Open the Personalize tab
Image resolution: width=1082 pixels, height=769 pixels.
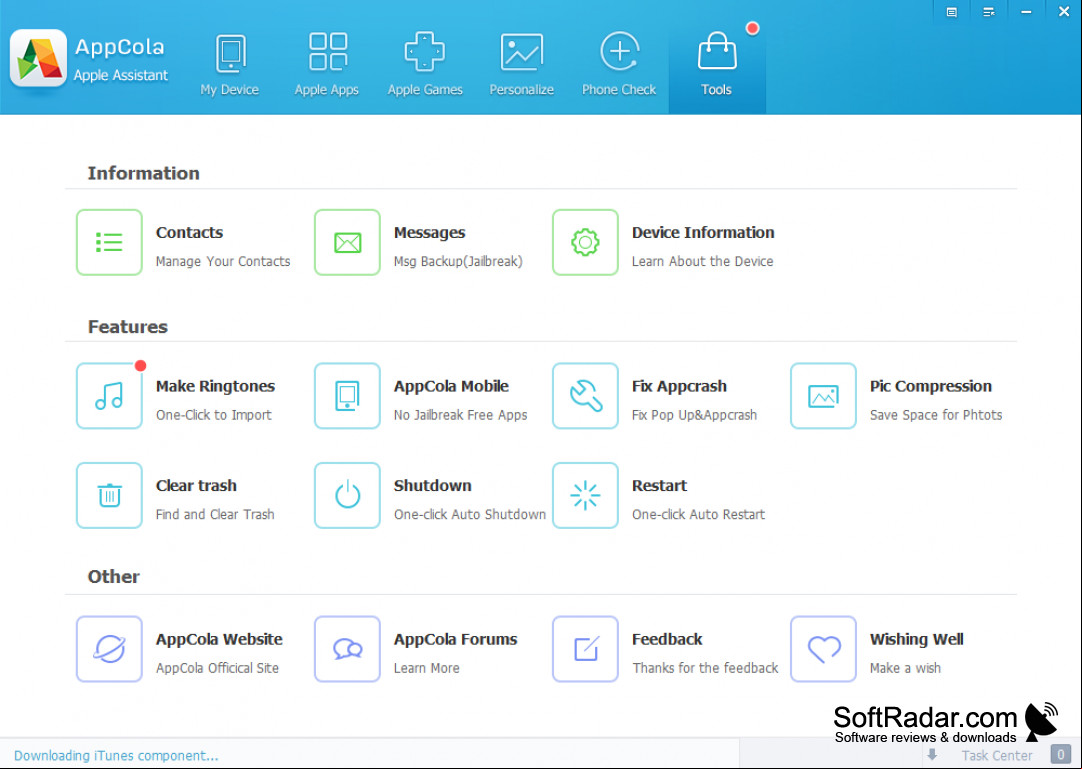click(522, 64)
